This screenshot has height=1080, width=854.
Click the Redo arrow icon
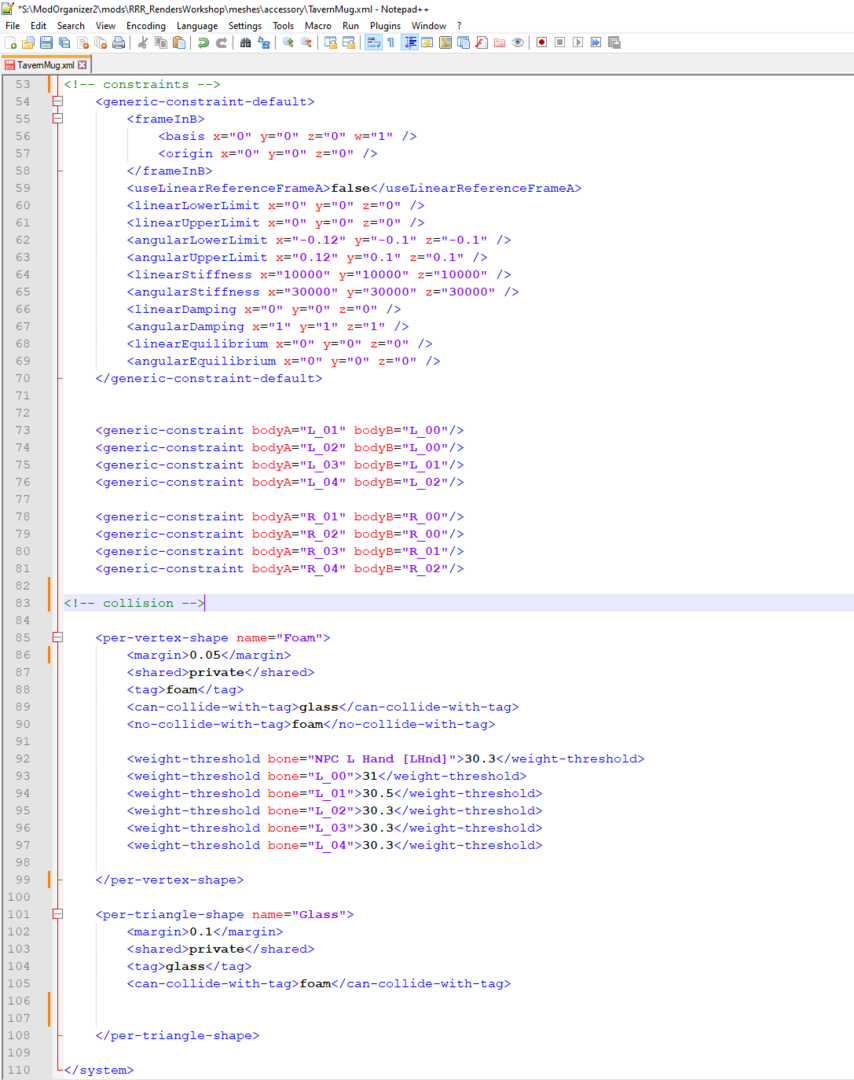coord(221,43)
